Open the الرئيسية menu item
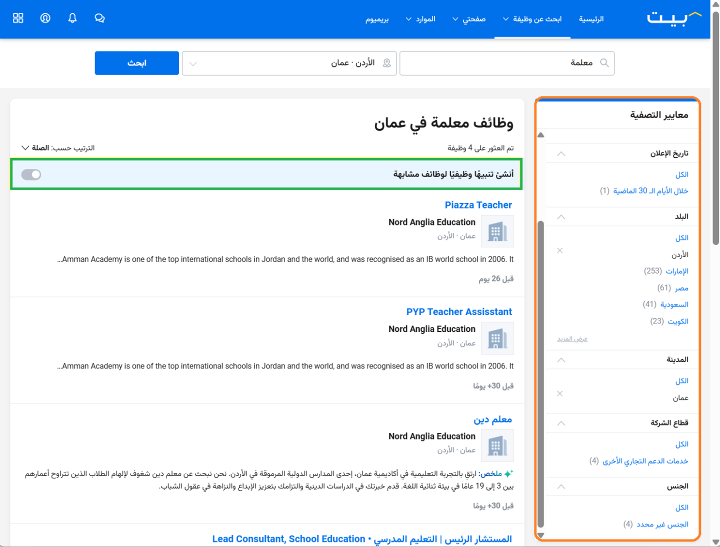Viewport: 720px width, 547px height. (591, 19)
